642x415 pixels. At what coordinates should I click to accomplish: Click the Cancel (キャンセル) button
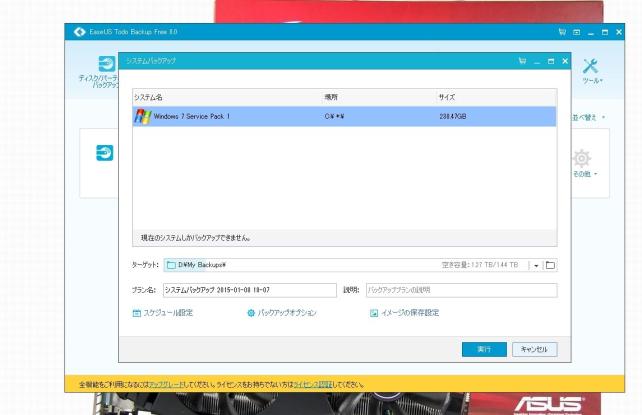coord(534,349)
